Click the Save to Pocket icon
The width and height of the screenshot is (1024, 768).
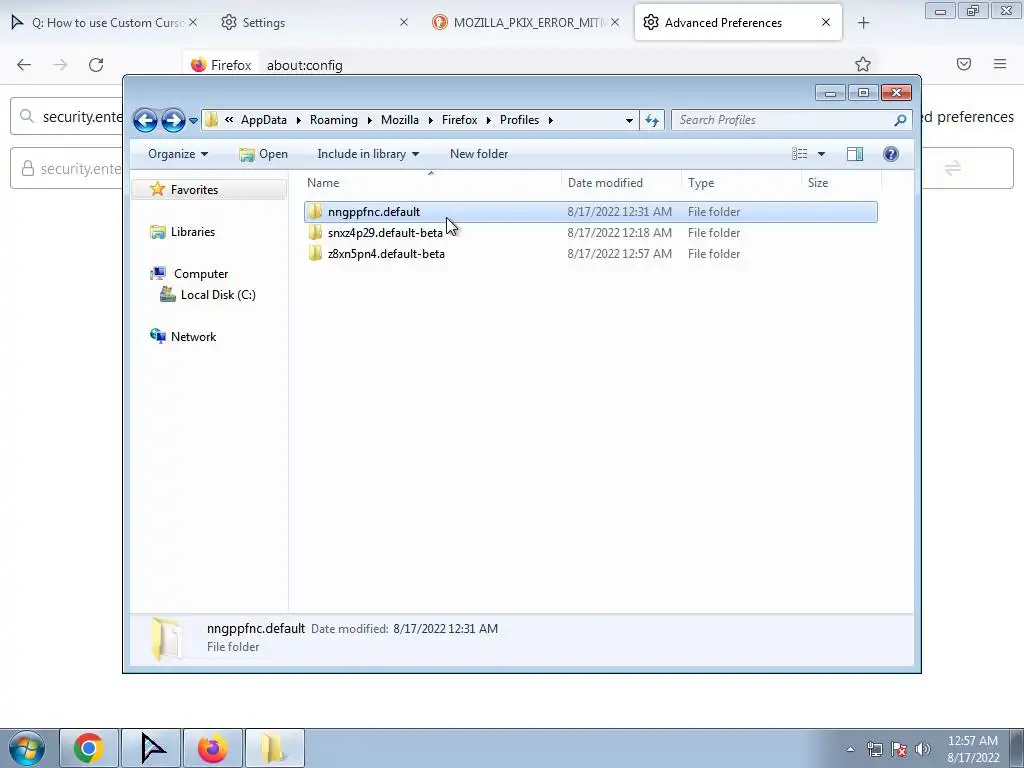coord(964,64)
